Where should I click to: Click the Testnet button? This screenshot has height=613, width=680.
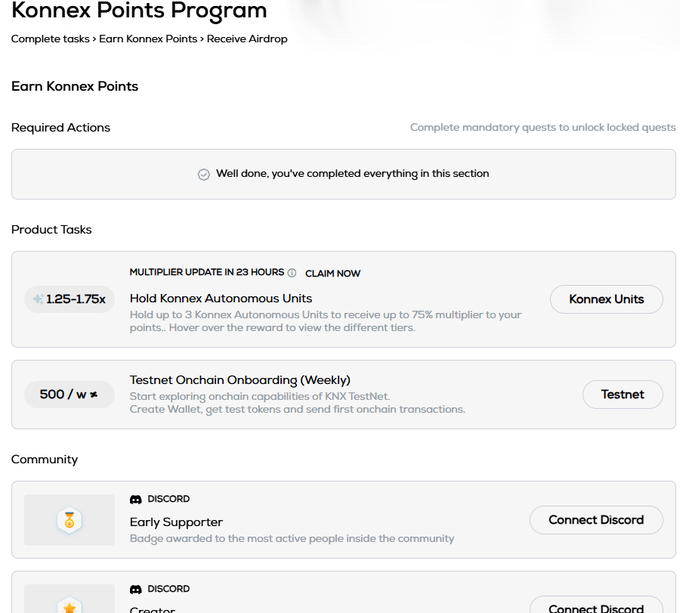pyautogui.click(x=622, y=394)
